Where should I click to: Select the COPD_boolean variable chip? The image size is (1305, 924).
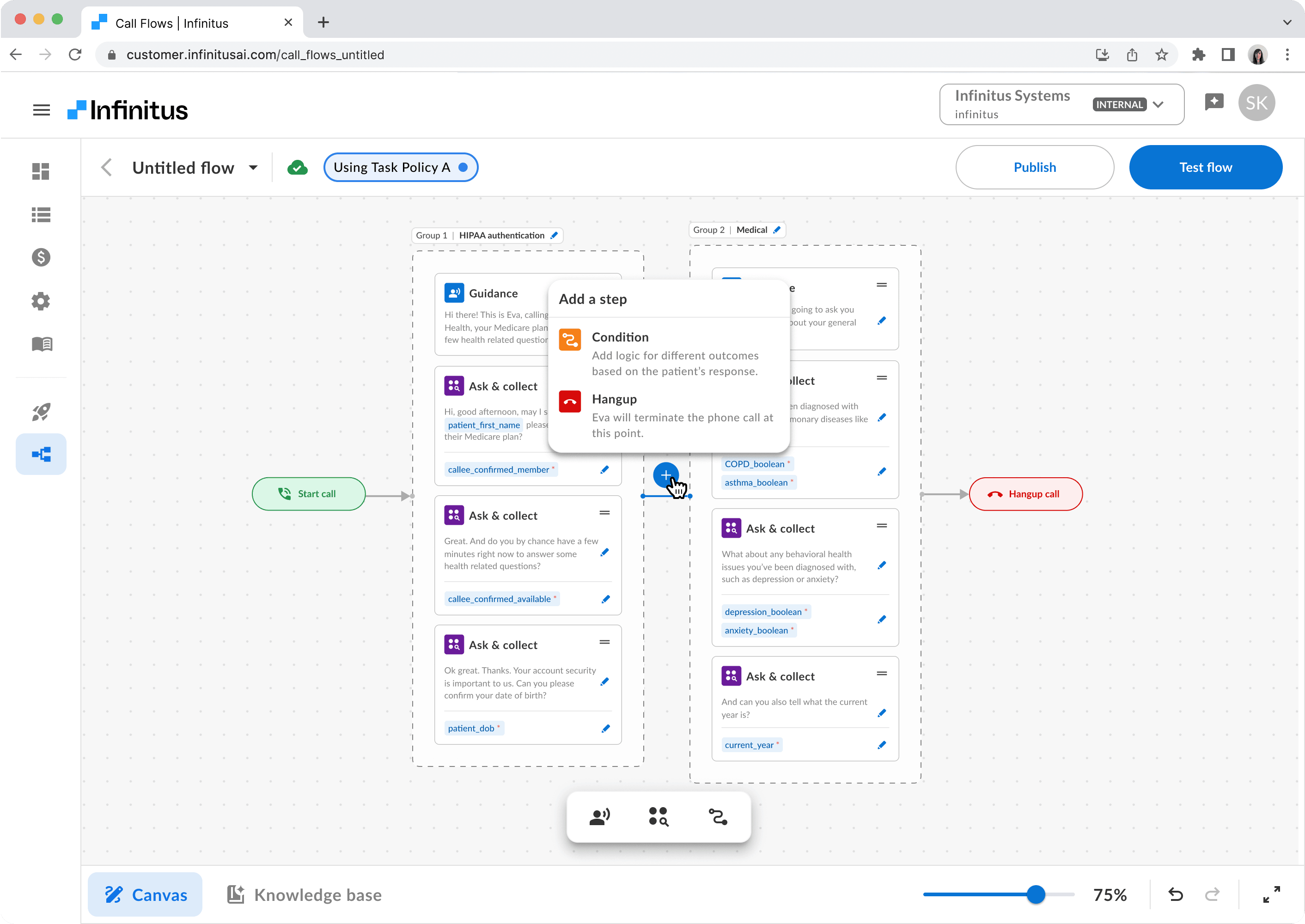(757, 464)
